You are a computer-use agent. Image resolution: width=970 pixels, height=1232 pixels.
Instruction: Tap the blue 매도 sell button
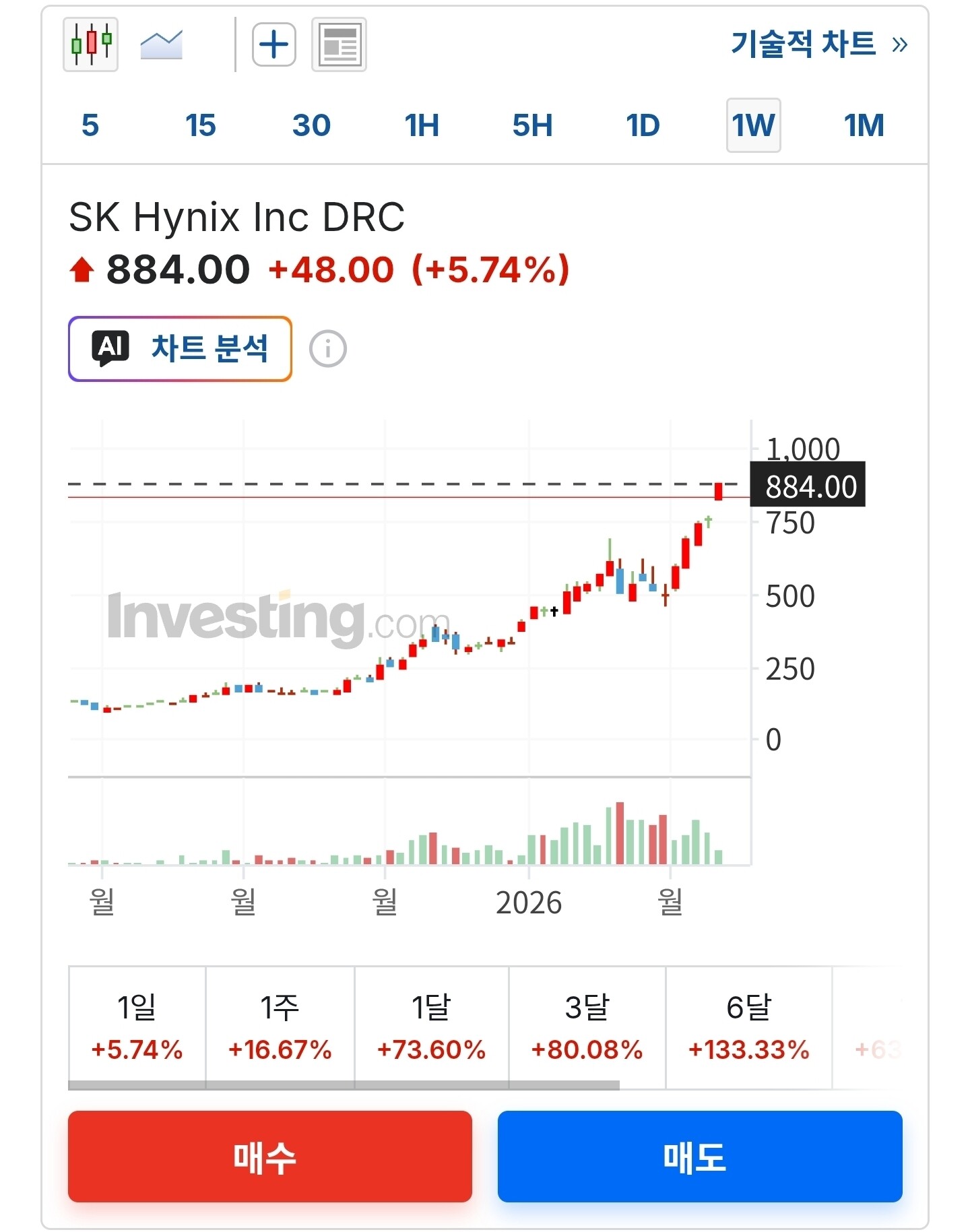pos(700,1157)
